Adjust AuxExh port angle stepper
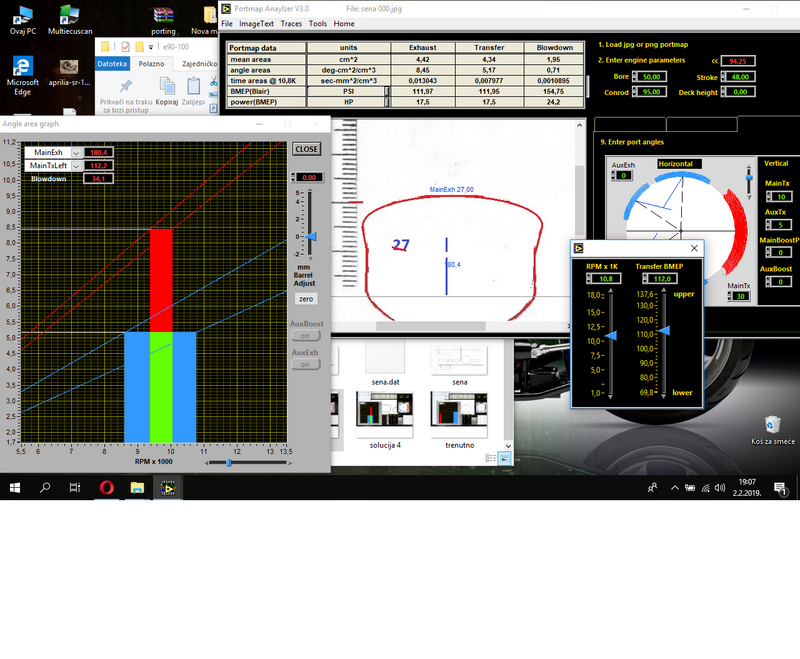 coord(613,175)
